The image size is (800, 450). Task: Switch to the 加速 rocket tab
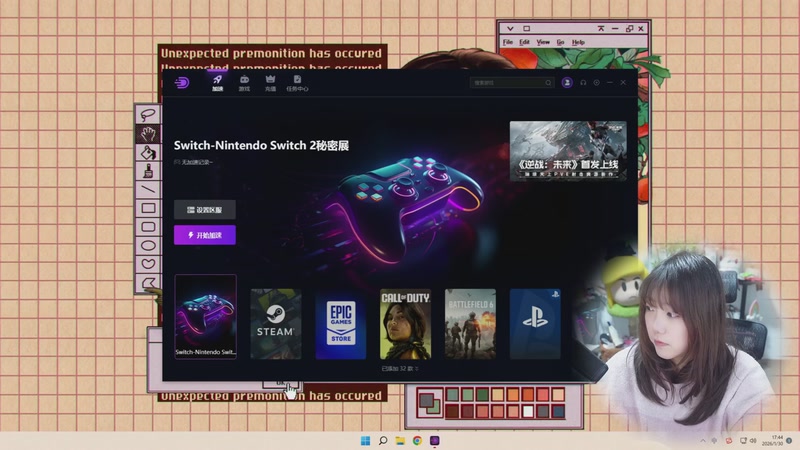pos(218,83)
